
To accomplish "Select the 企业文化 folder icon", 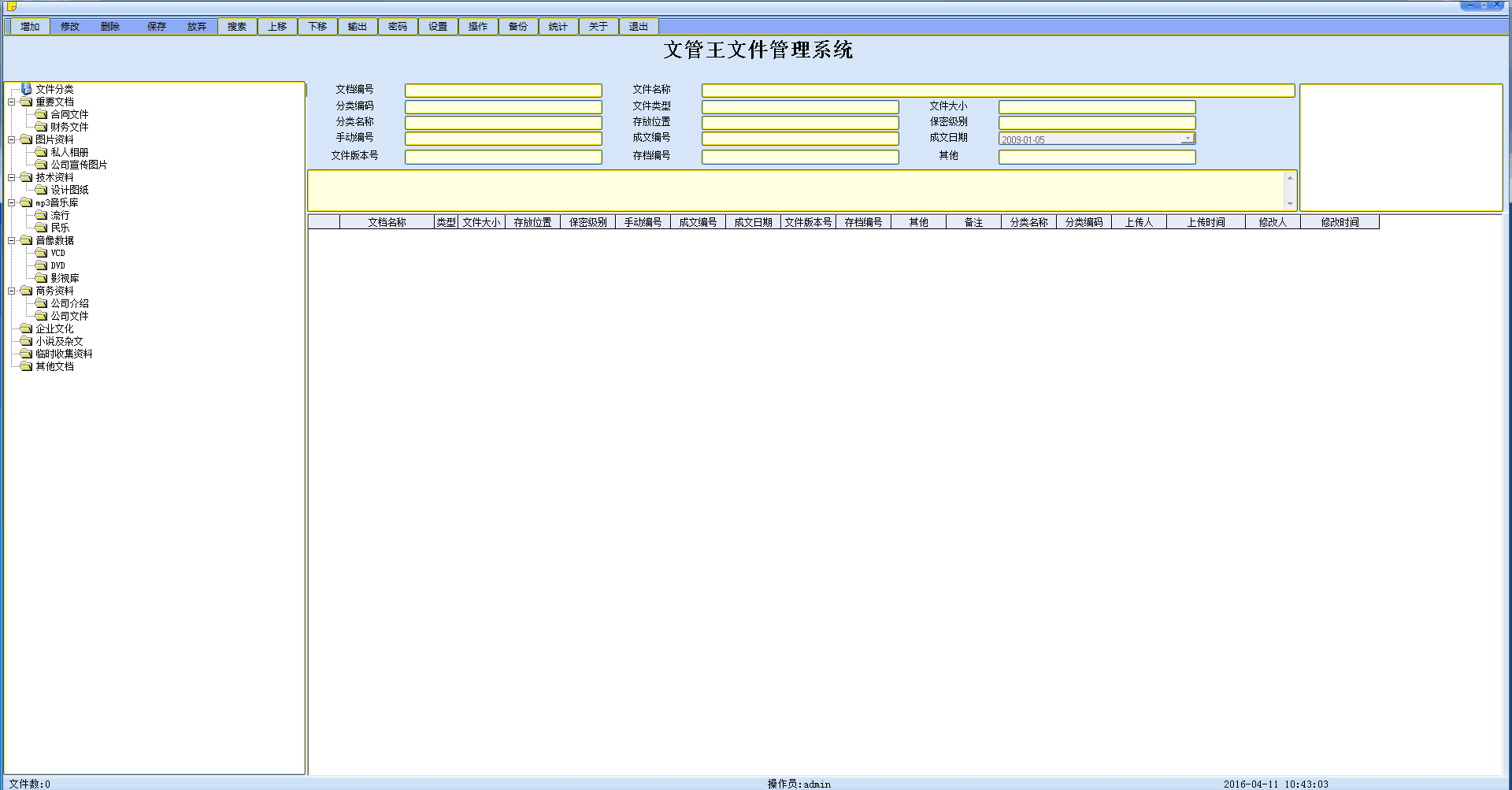I will (26, 328).
